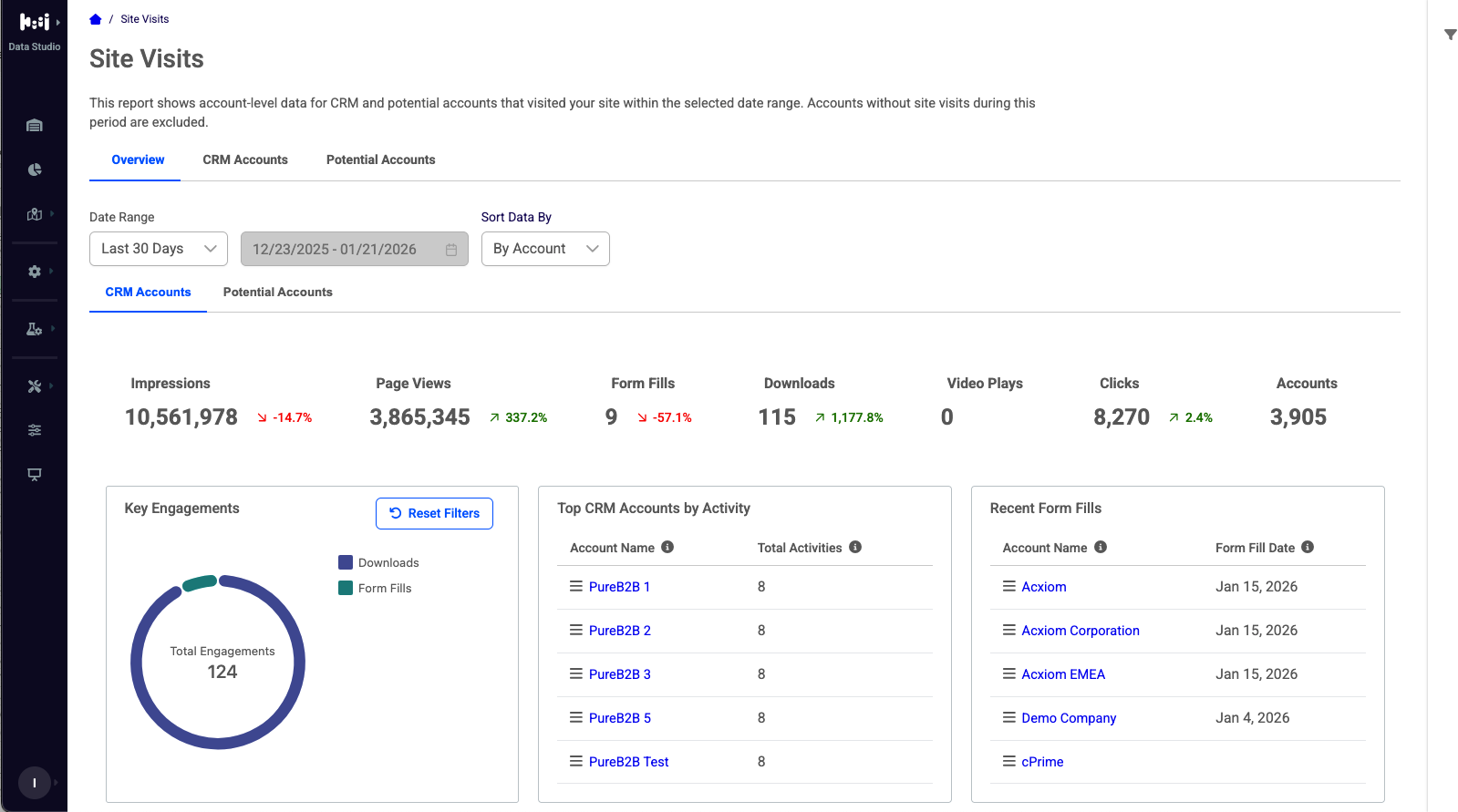The width and height of the screenshot is (1458, 812).
Task: Expand the arrow next to the Data Studio logo
Action: pos(58,22)
